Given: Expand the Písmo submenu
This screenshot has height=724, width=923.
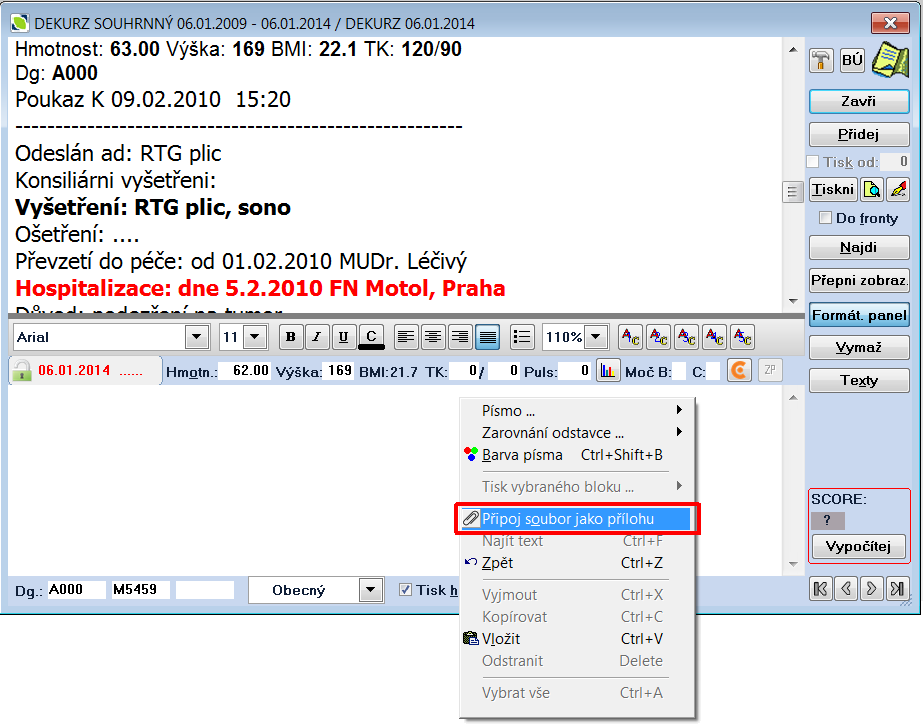Looking at the screenshot, I should pos(577,410).
